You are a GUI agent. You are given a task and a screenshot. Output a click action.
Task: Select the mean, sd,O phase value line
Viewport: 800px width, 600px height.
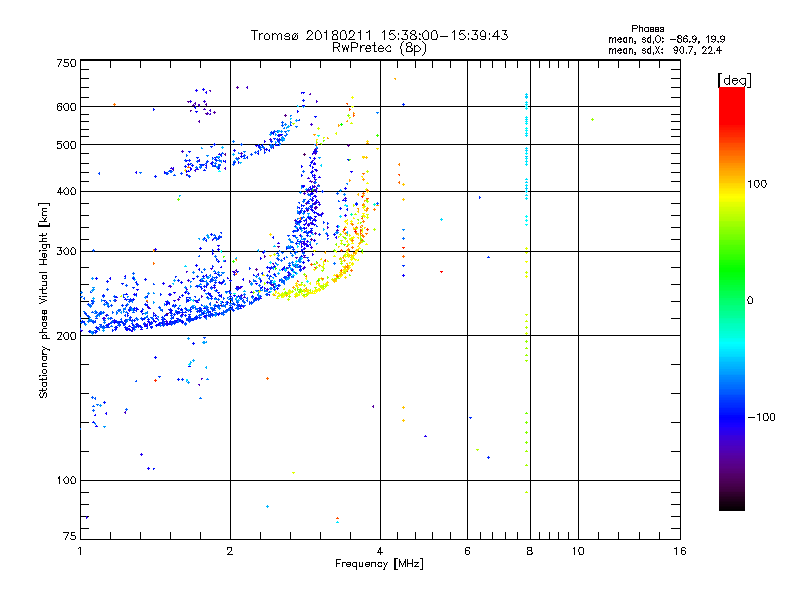(666, 39)
